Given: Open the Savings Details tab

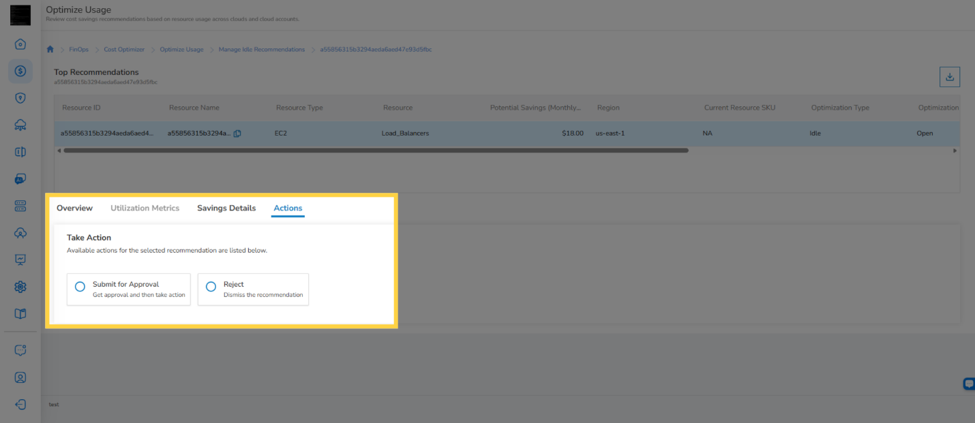Looking at the screenshot, I should tap(226, 208).
